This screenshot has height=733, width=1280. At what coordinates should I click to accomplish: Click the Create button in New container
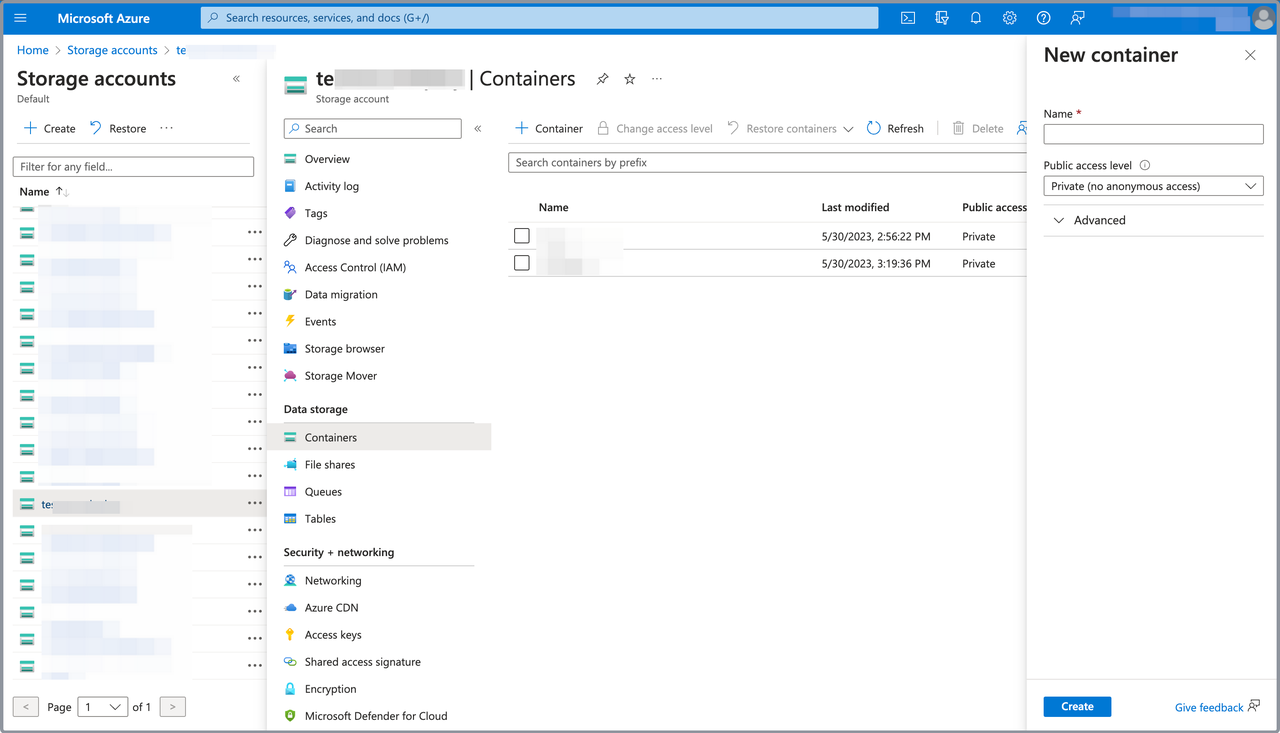[1077, 707]
